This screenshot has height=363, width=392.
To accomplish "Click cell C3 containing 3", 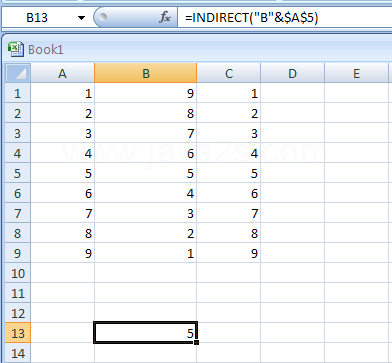I will [229, 133].
